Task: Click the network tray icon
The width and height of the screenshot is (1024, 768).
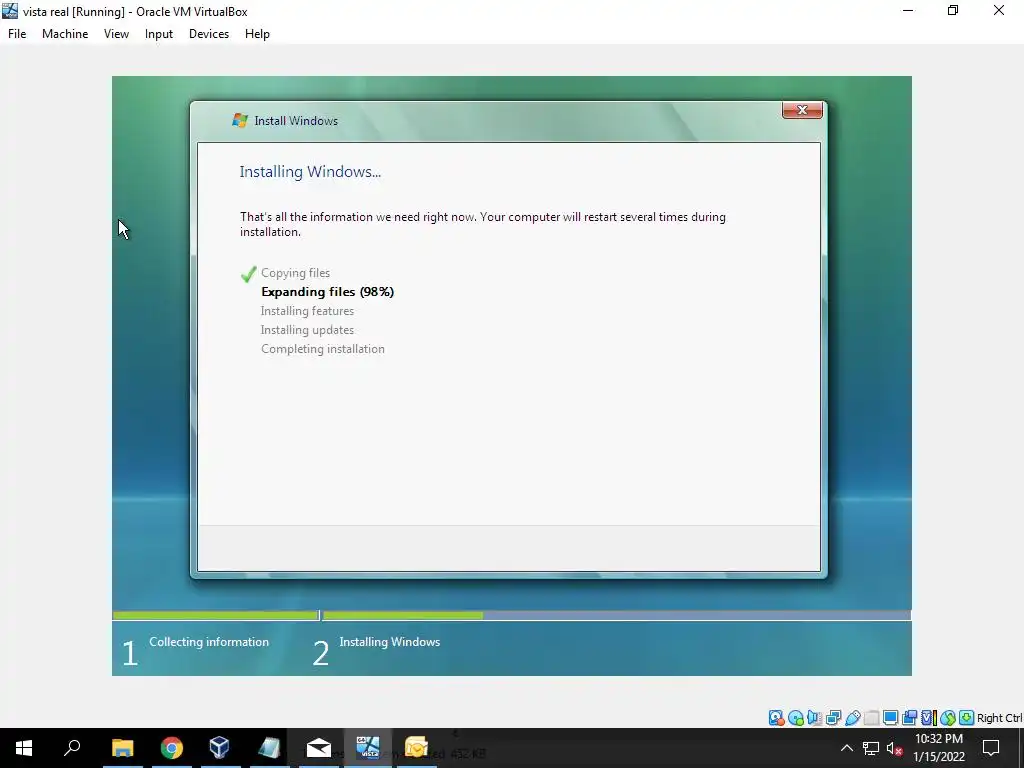Action: (871, 748)
